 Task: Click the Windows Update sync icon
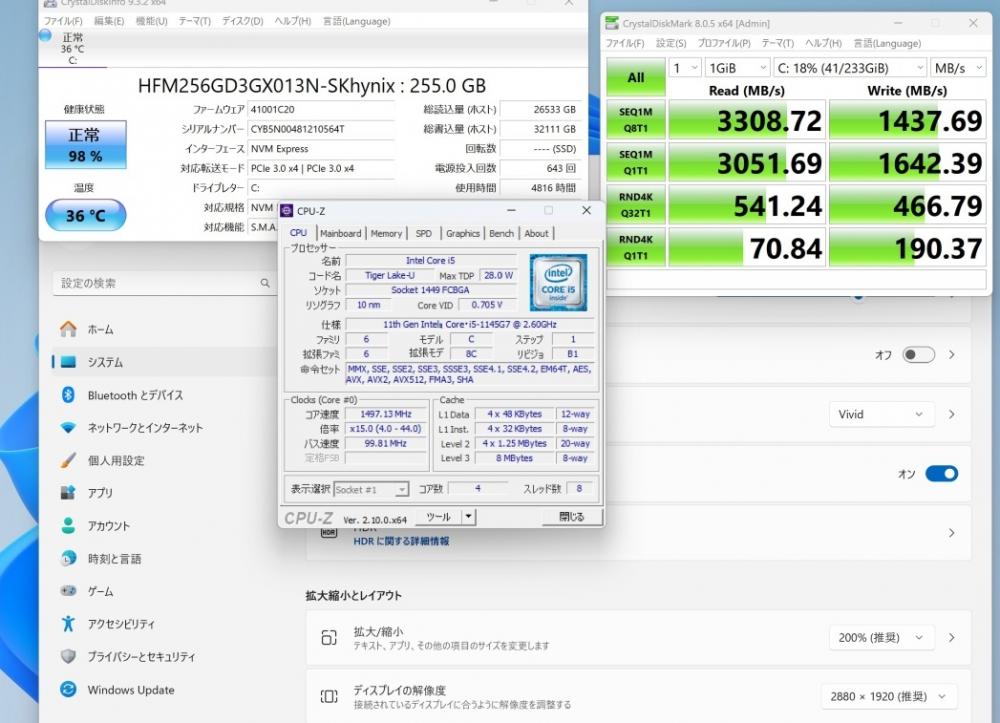(68, 689)
